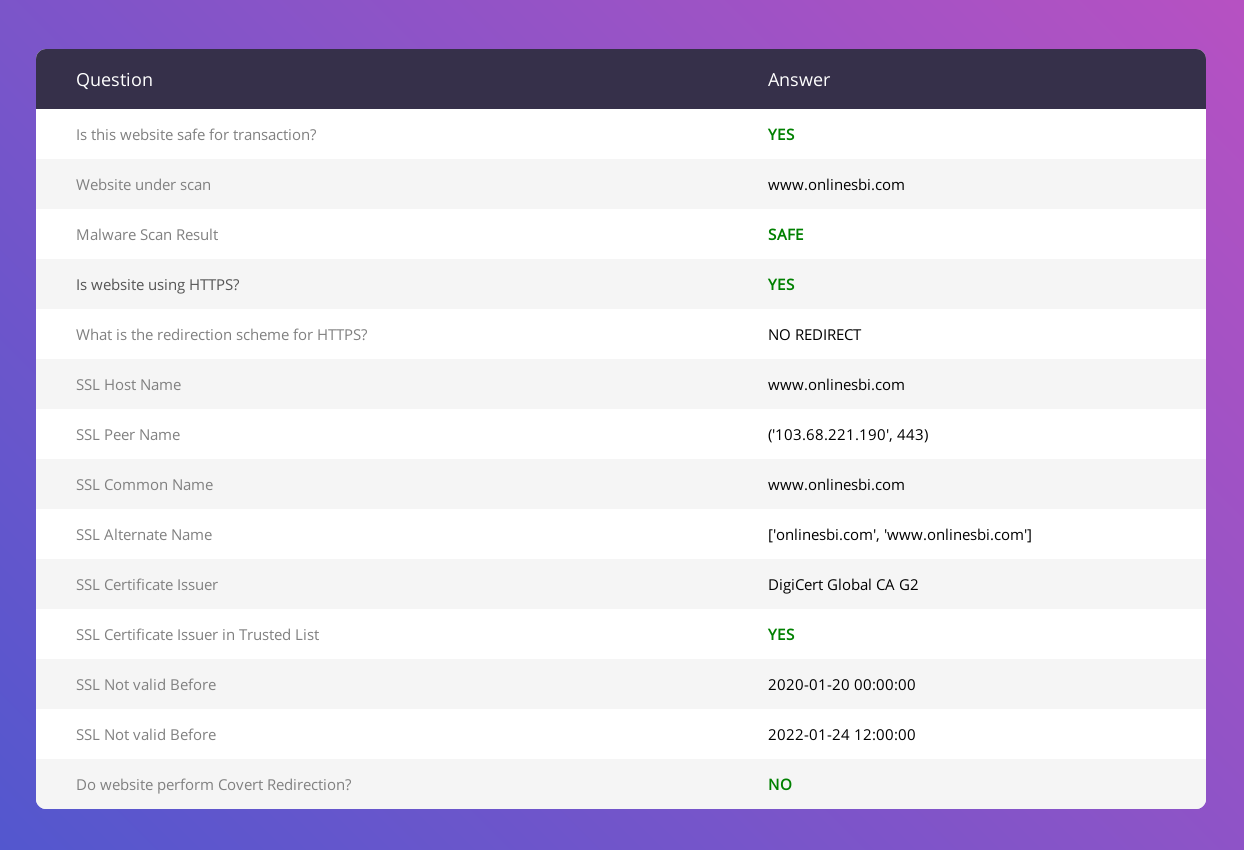Select the 'Do website perform Covert Redirection?' question

[214, 784]
